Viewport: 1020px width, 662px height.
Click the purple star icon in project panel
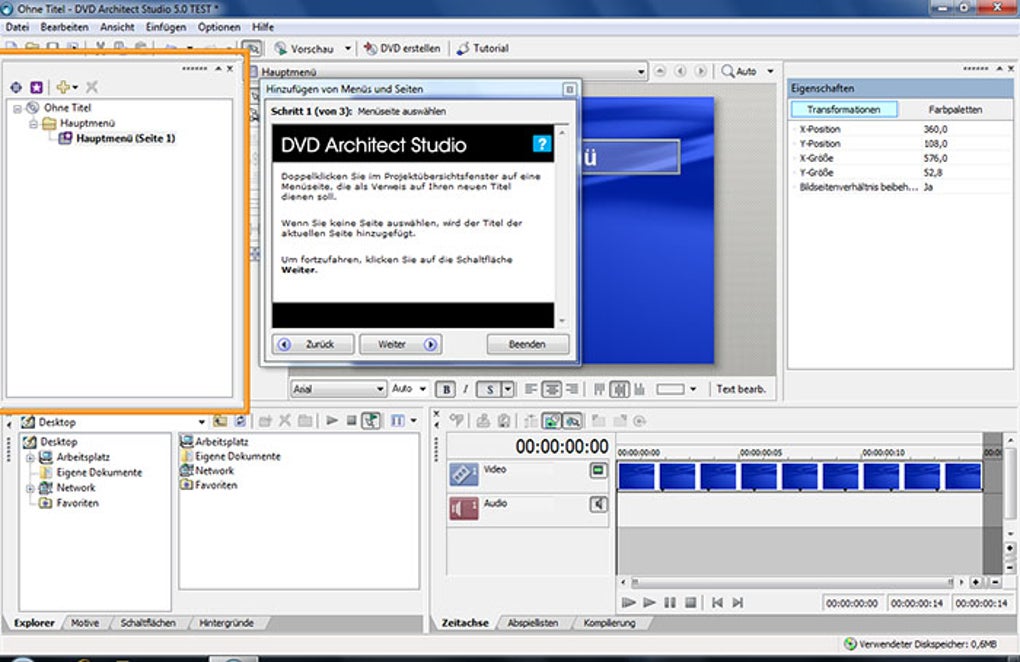click(36, 88)
